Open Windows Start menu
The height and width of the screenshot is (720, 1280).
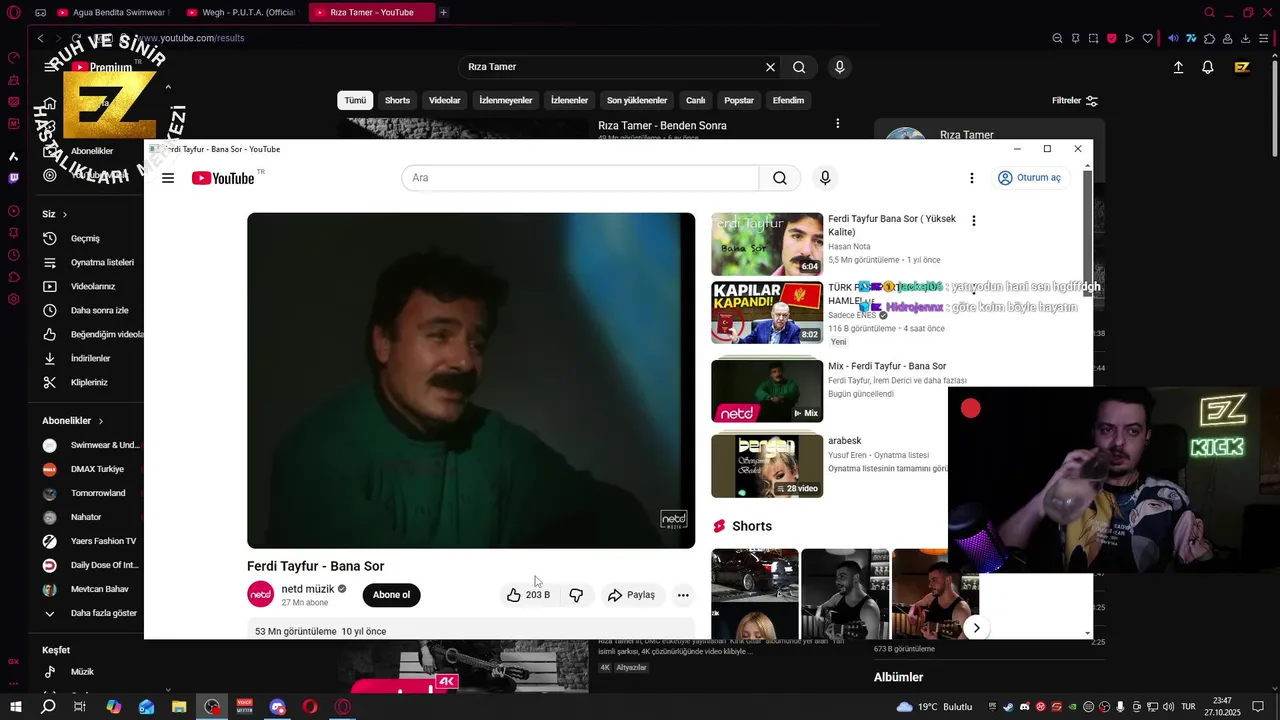[15, 706]
